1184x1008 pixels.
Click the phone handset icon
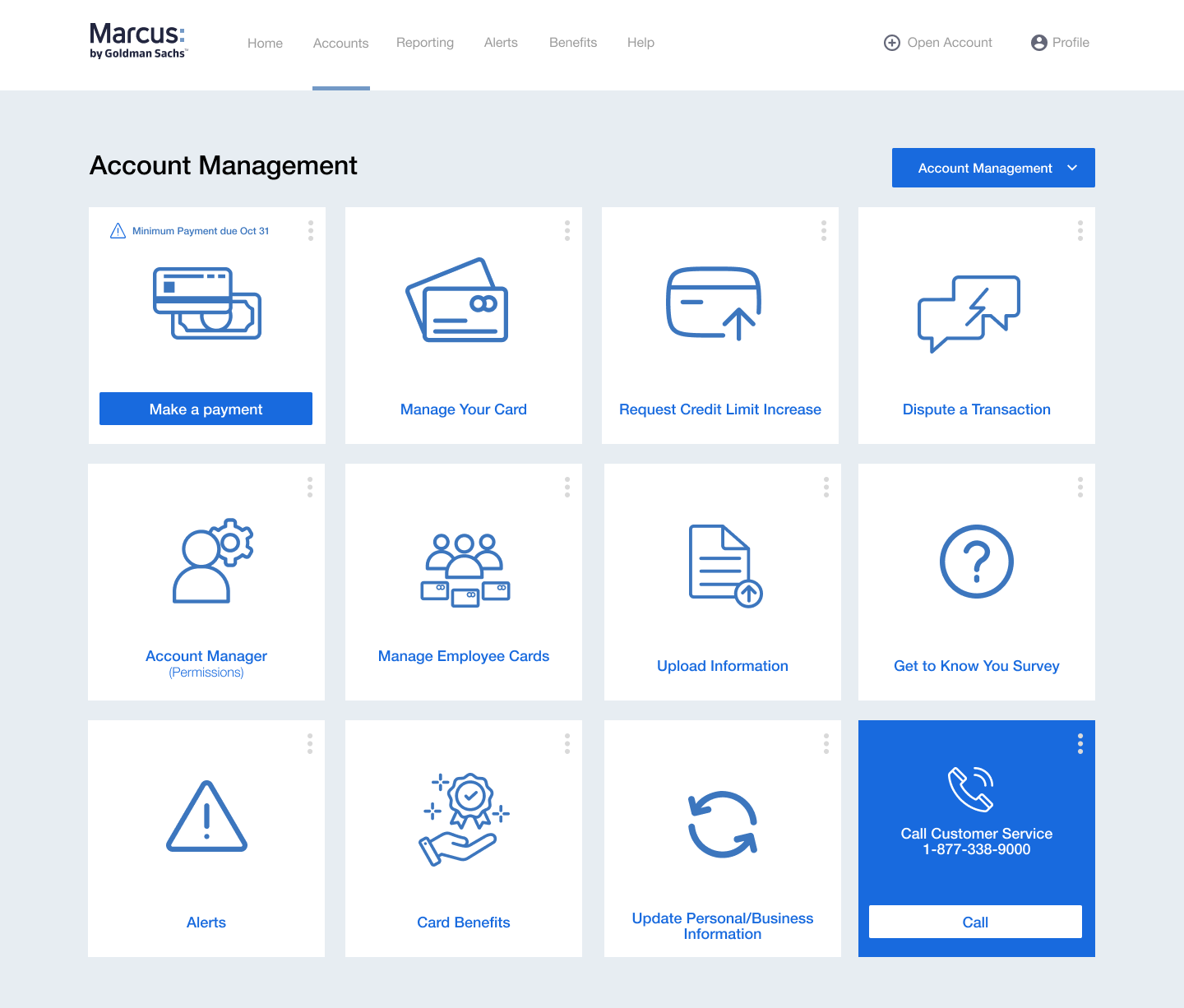pyautogui.click(x=971, y=788)
